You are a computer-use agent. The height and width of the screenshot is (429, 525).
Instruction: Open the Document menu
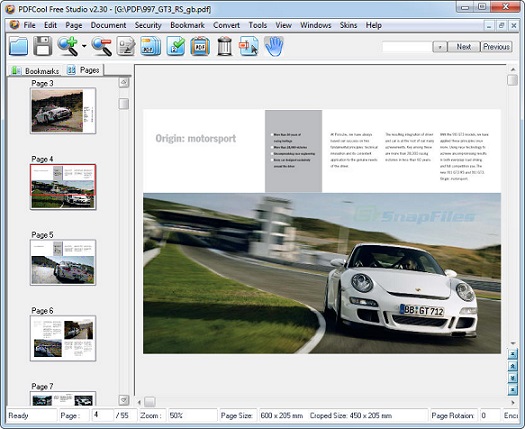coord(108,25)
